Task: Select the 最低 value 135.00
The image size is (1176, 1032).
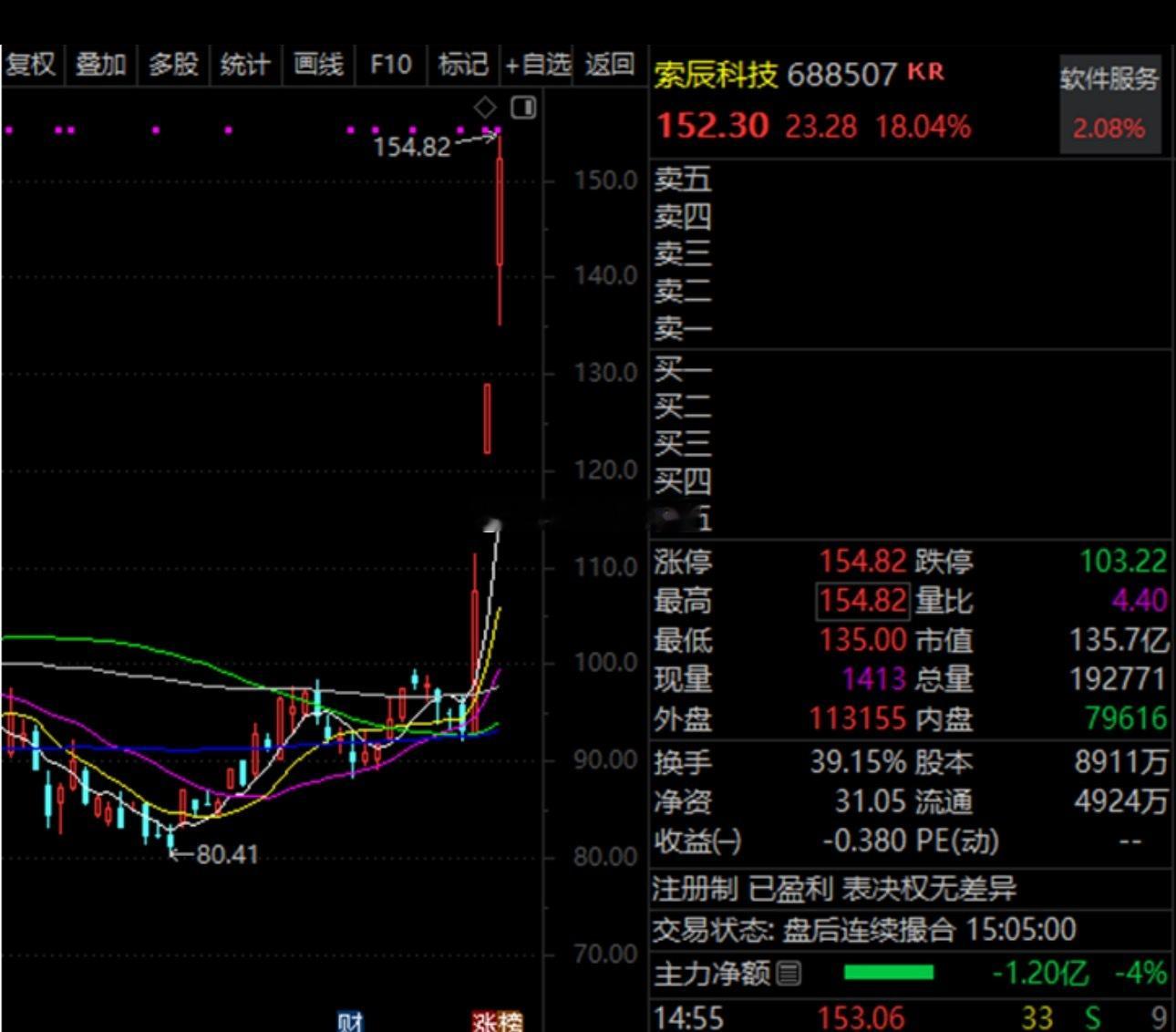Action: pos(862,640)
